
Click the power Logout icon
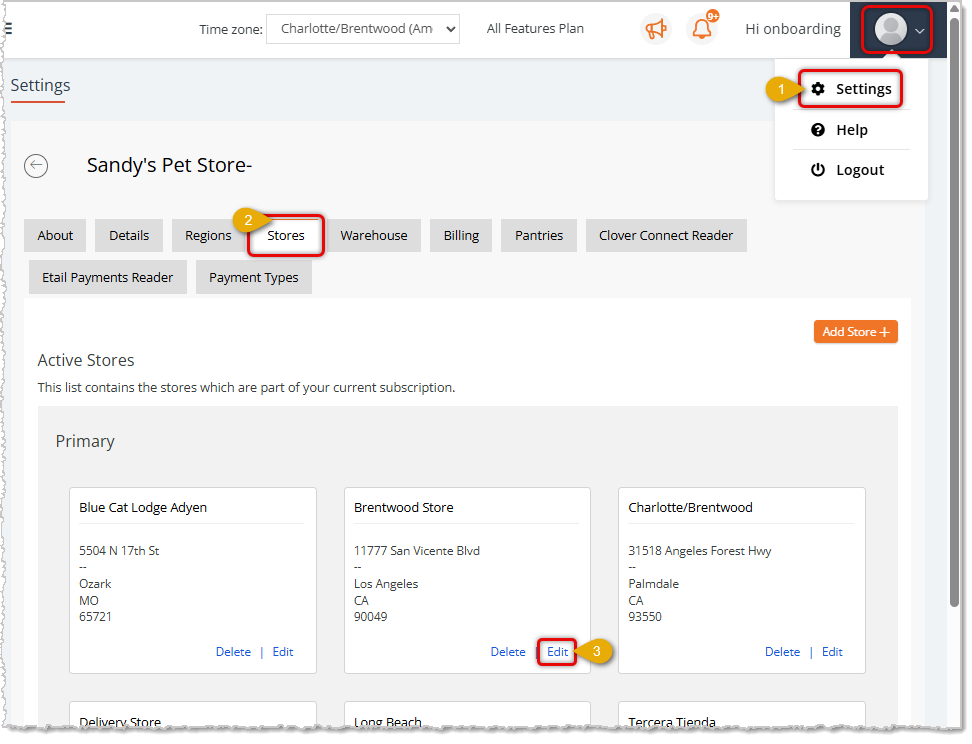[818, 170]
